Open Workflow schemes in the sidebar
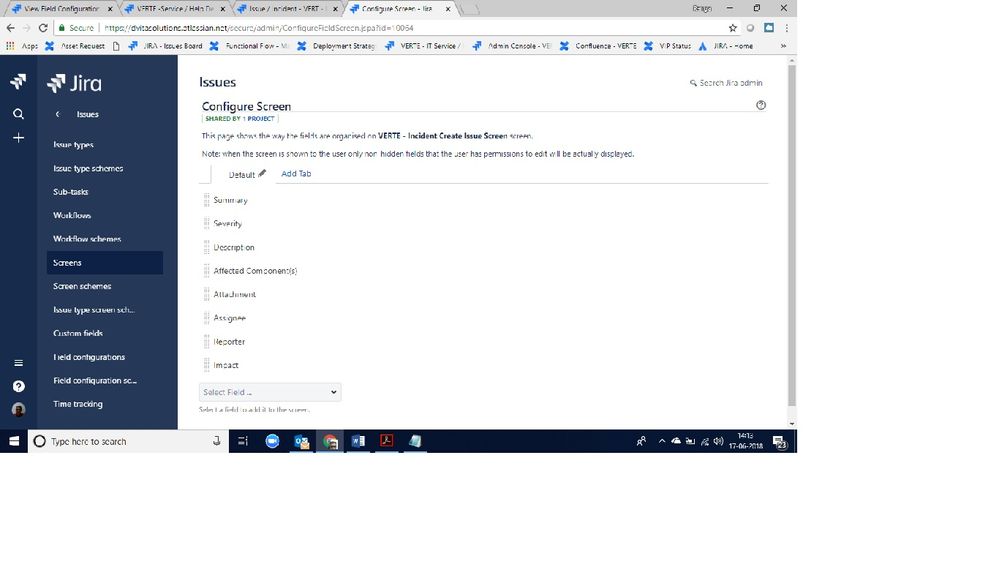The width and height of the screenshot is (999, 562). tap(87, 239)
